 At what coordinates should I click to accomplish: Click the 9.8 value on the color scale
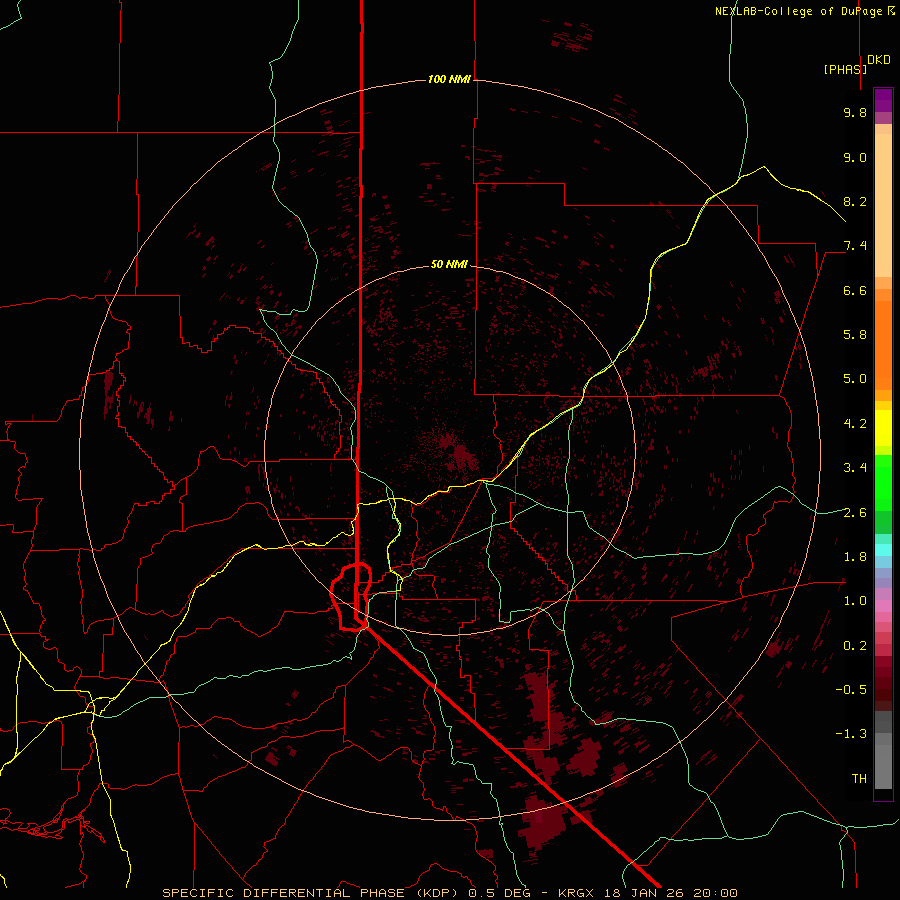(855, 112)
